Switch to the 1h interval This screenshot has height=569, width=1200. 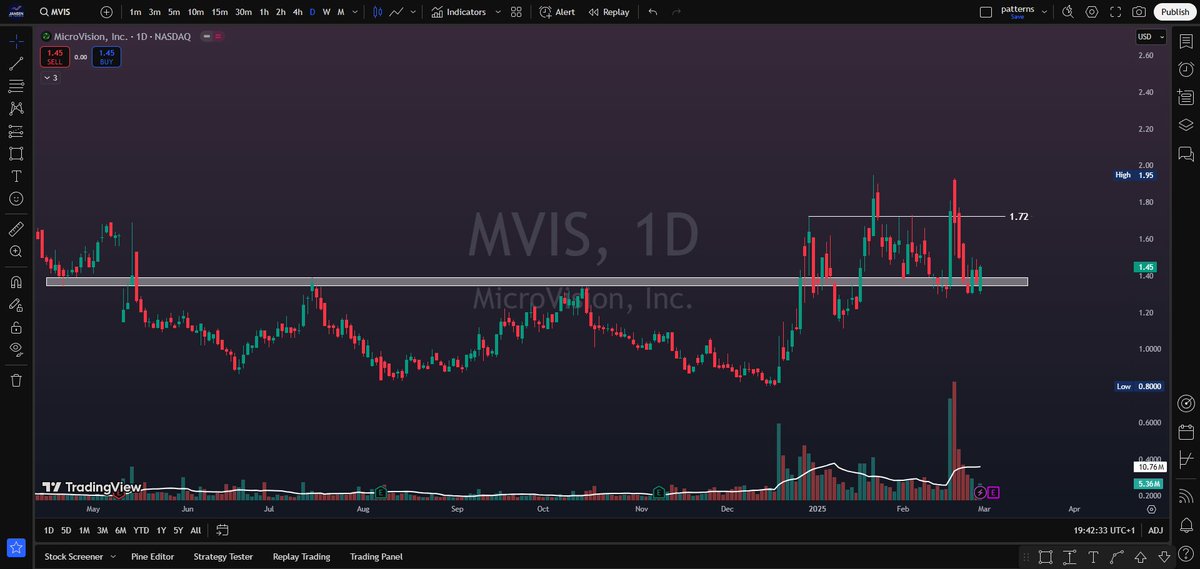click(264, 12)
